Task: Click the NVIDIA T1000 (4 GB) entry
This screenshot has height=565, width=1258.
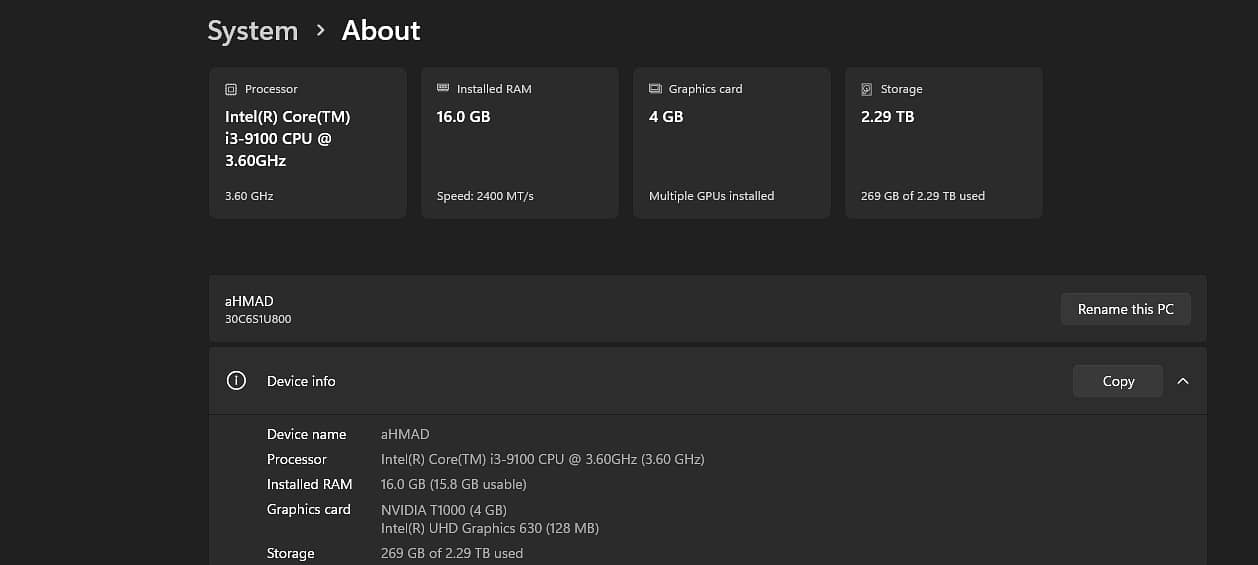Action: tap(444, 510)
